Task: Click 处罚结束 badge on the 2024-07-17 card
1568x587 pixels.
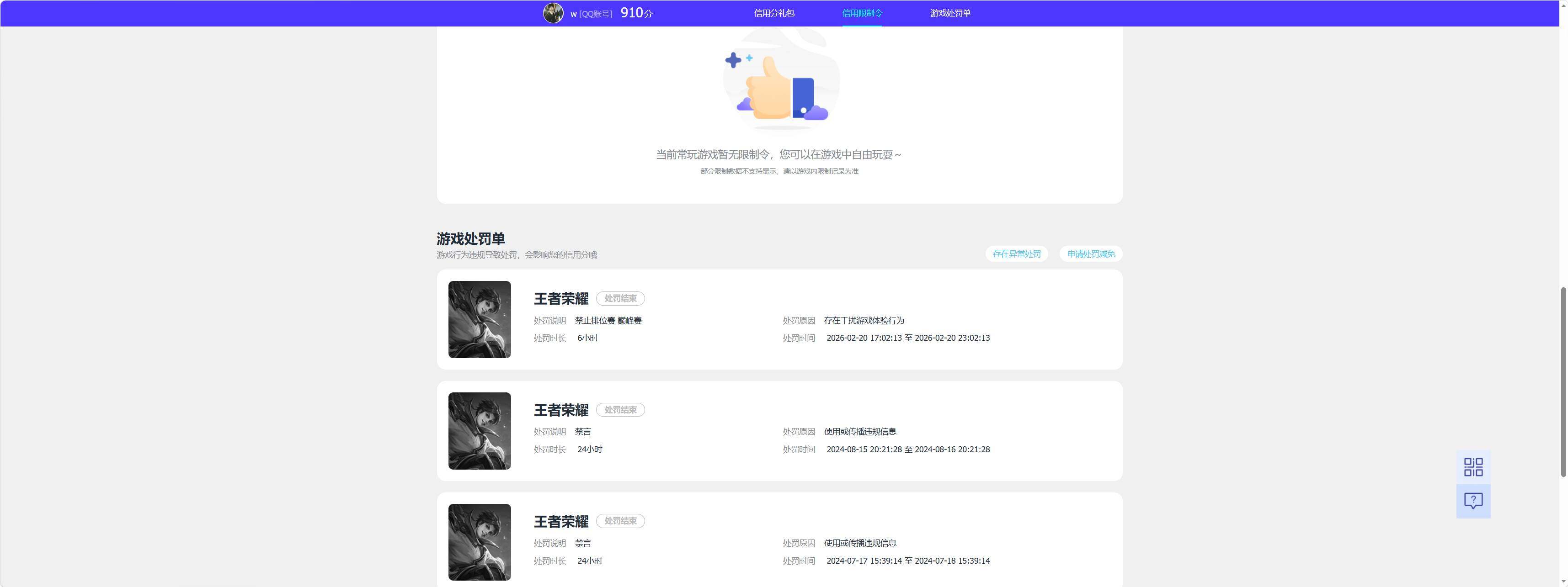Action: coord(620,521)
